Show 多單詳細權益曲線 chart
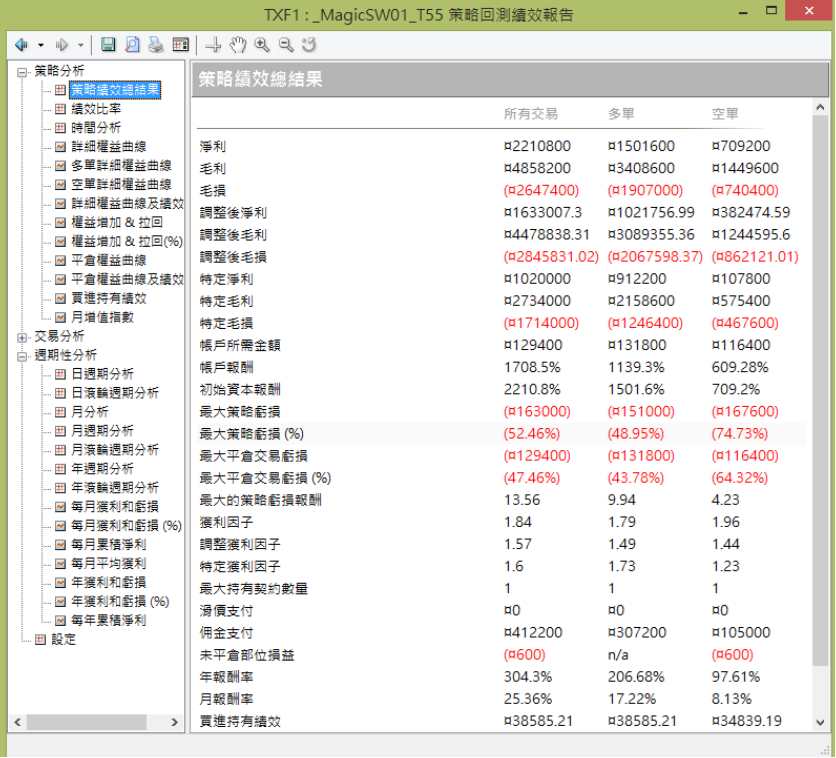This screenshot has width=836, height=758. [x=122, y=165]
